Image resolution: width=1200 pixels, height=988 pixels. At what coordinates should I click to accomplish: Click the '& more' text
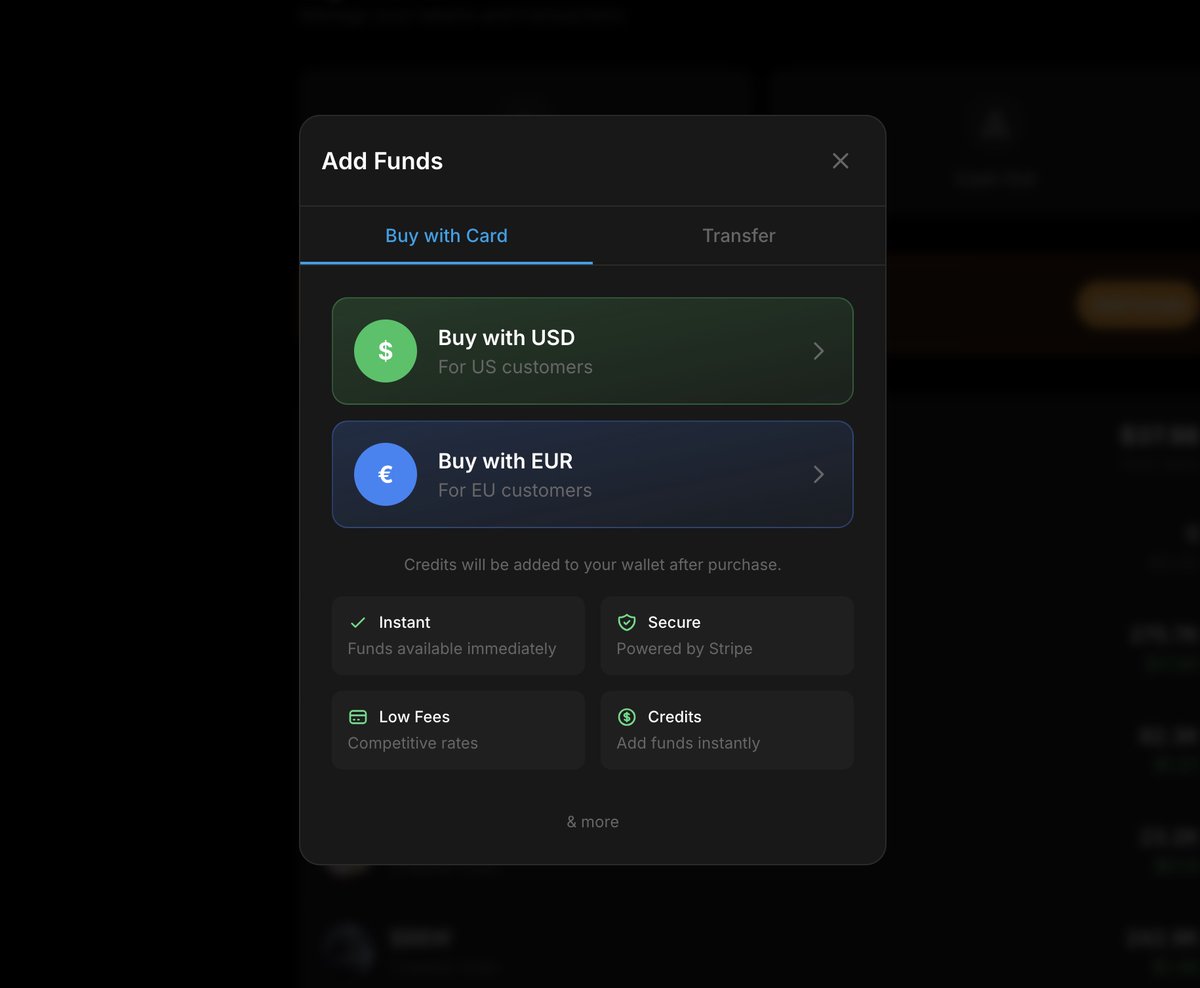[x=593, y=822]
